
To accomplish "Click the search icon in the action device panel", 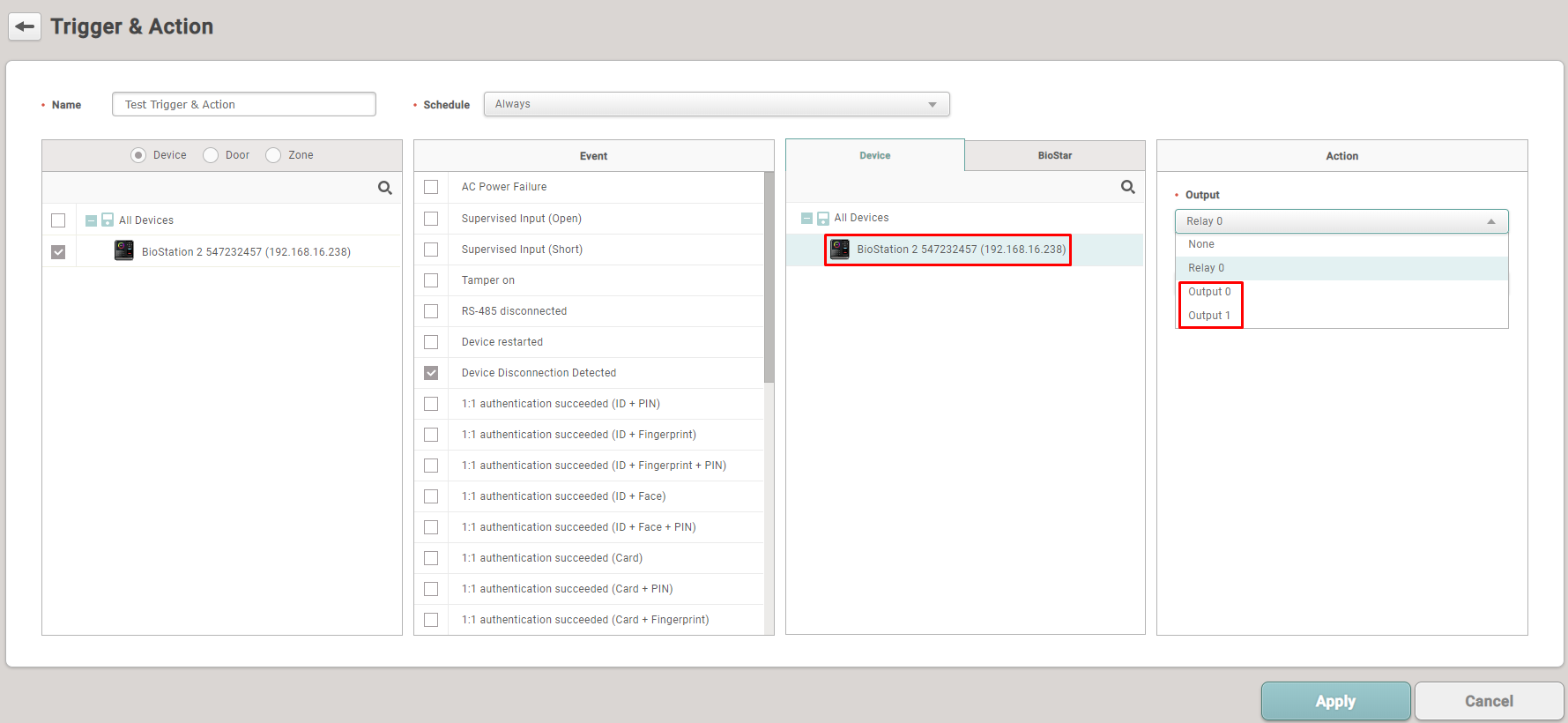I will pyautogui.click(x=1127, y=187).
